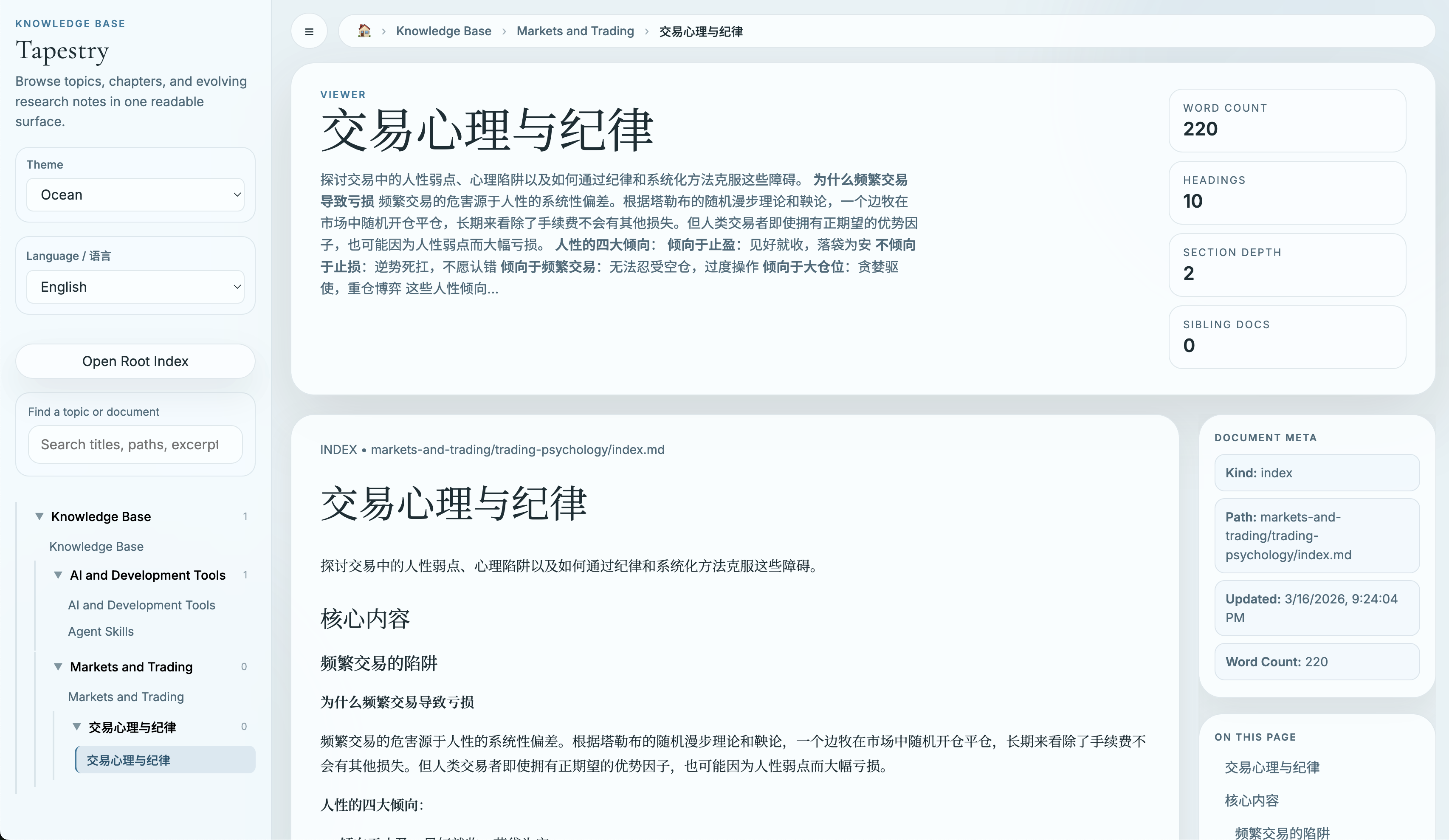Open the Theme dropdown set to Ocean
The height and width of the screenshot is (840, 1449).
(135, 194)
